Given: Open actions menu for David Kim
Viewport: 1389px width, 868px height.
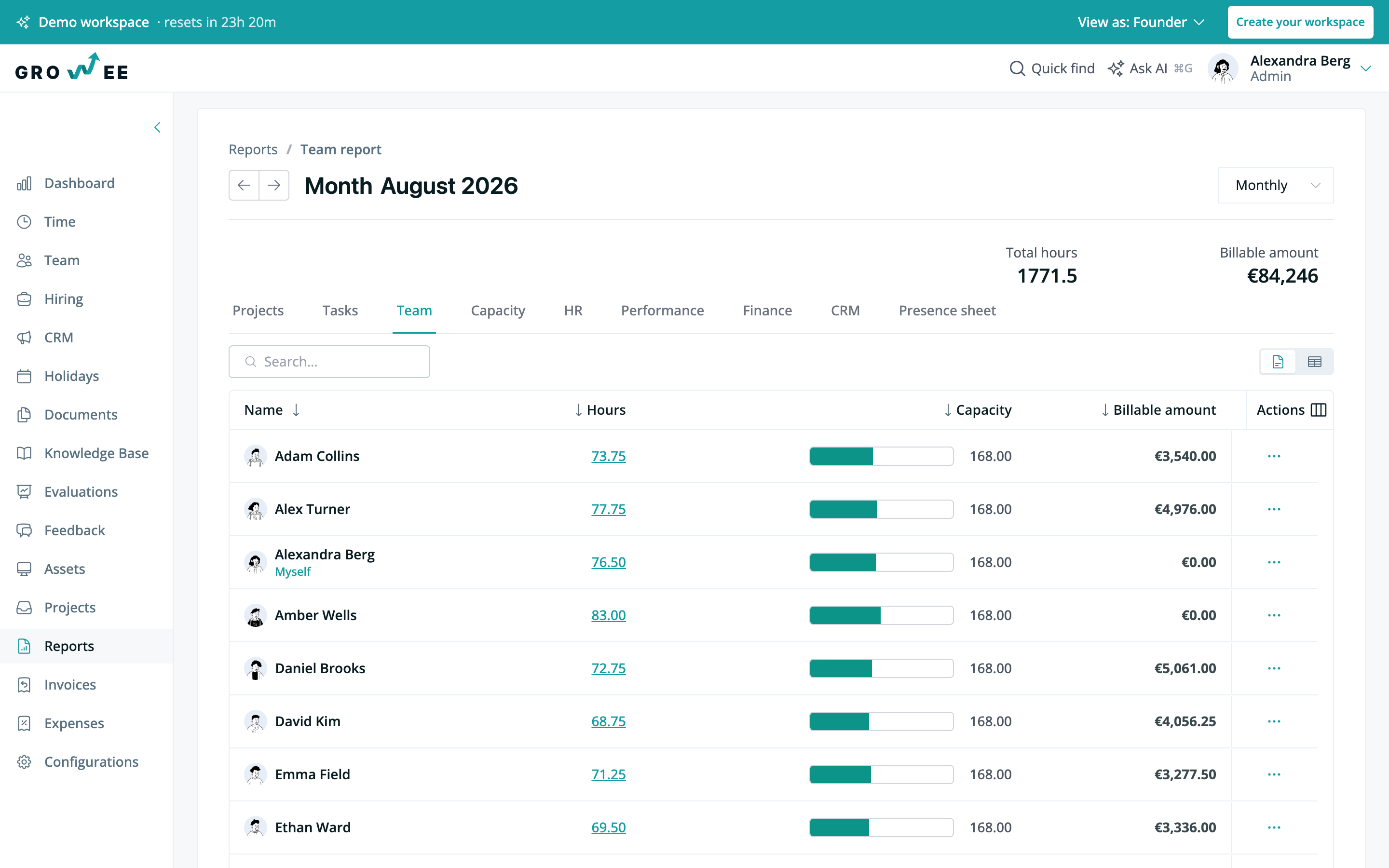Looking at the screenshot, I should pyautogui.click(x=1274, y=721).
